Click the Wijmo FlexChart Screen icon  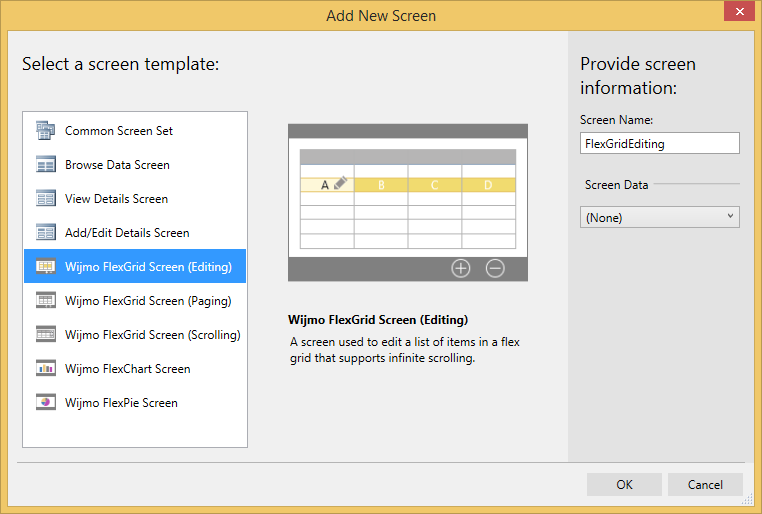coord(45,368)
